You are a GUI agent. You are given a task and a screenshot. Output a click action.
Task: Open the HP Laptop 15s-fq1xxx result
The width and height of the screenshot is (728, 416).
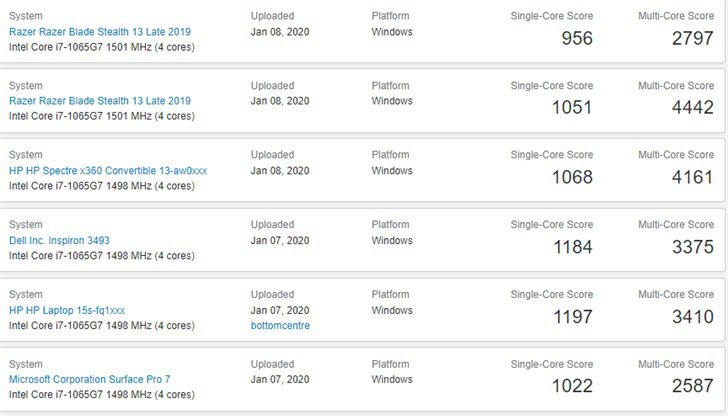click(x=67, y=311)
